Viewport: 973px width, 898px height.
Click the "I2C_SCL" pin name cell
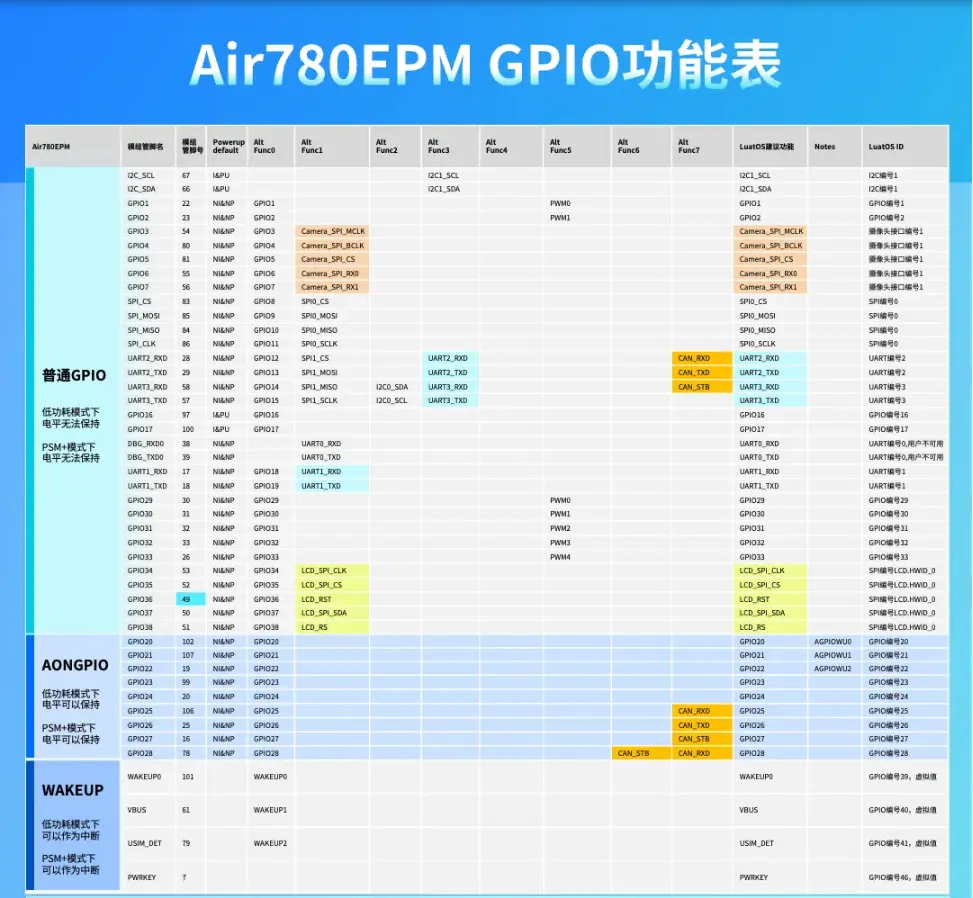[141, 176]
